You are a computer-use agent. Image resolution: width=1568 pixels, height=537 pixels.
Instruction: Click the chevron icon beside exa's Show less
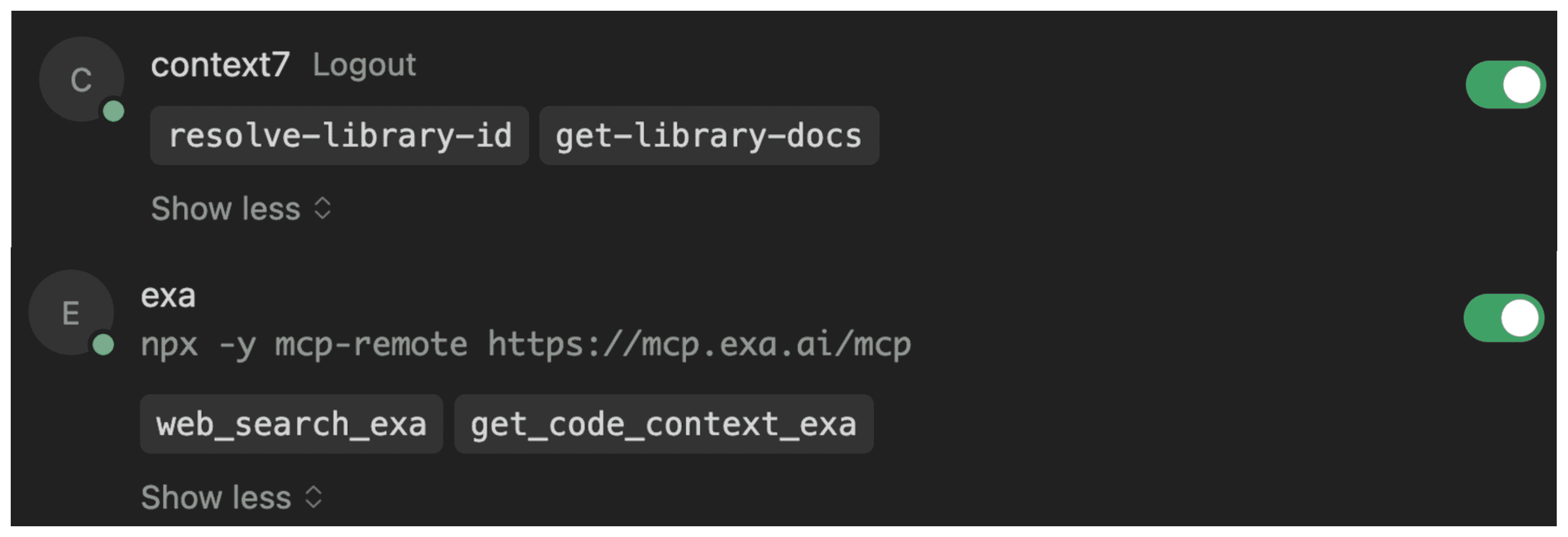[313, 497]
